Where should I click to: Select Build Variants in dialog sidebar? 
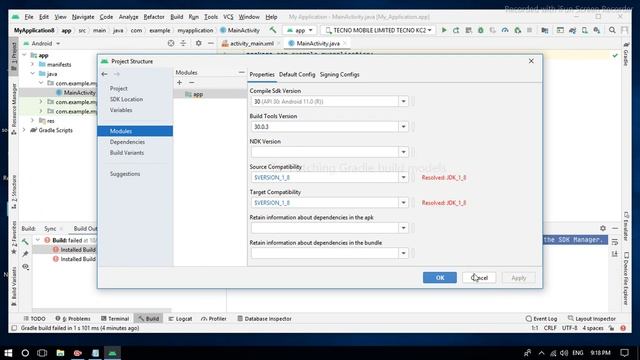127,153
